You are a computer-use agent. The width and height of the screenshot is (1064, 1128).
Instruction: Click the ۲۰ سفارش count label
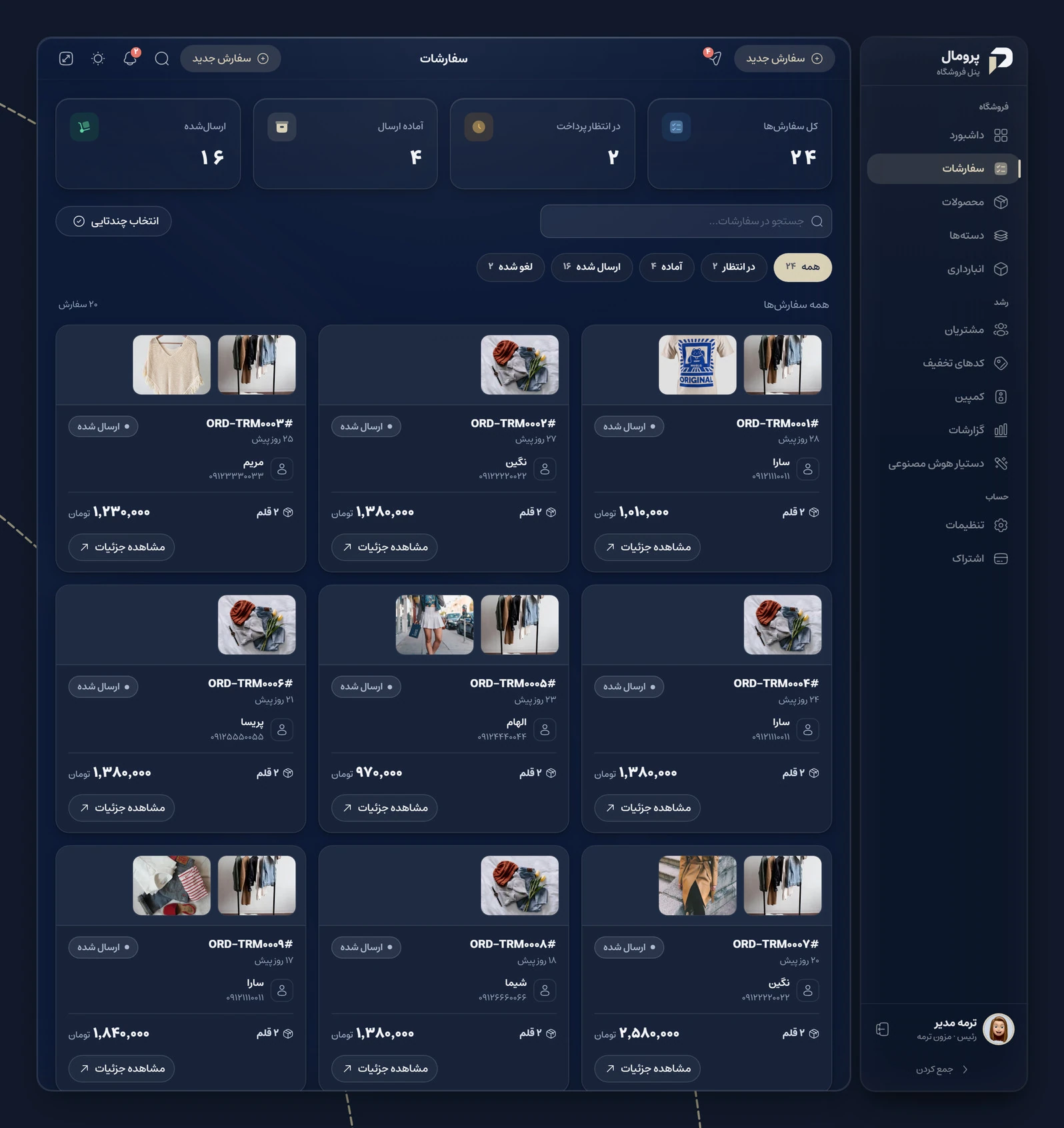click(78, 305)
